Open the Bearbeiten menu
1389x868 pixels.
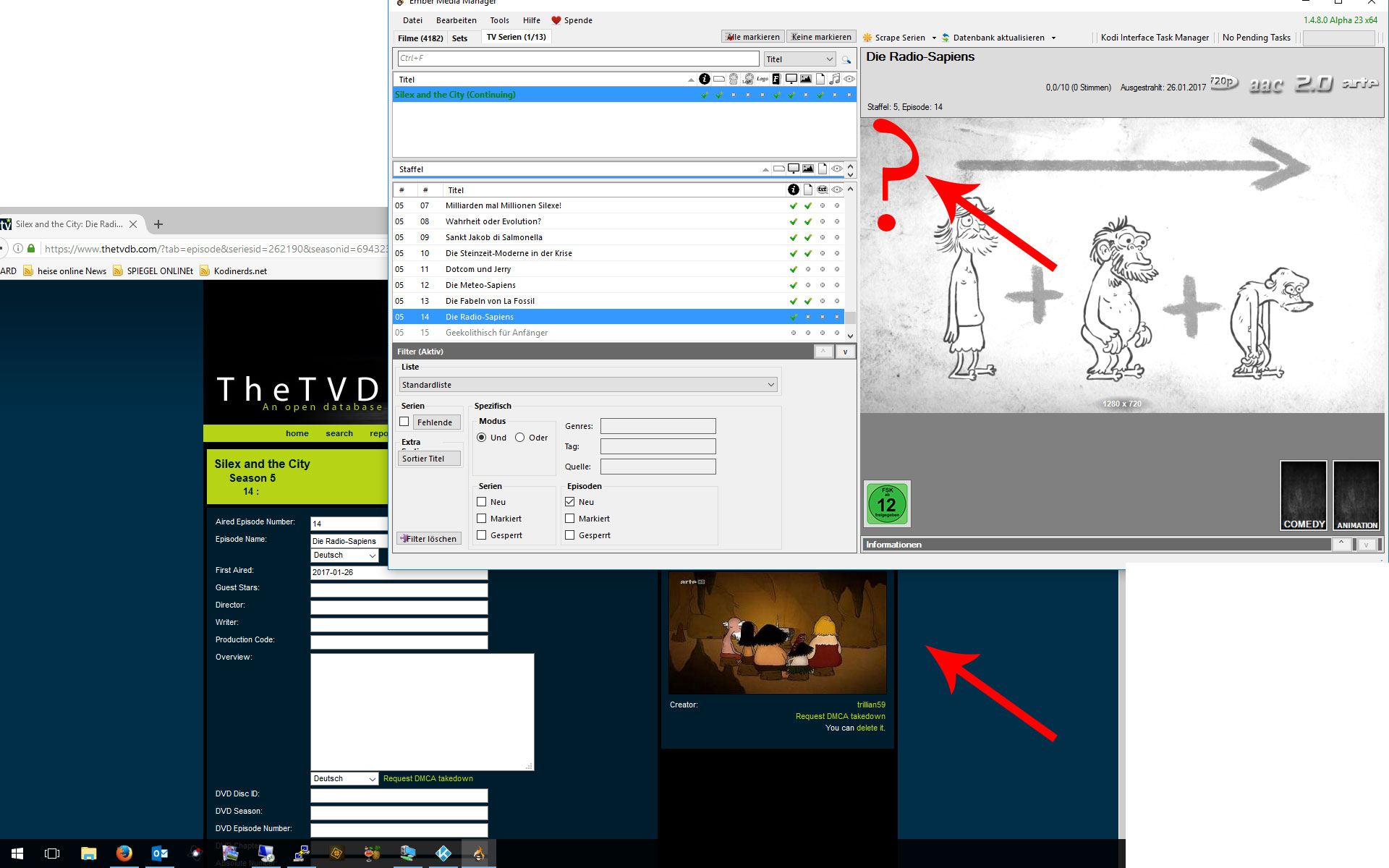click(x=456, y=20)
